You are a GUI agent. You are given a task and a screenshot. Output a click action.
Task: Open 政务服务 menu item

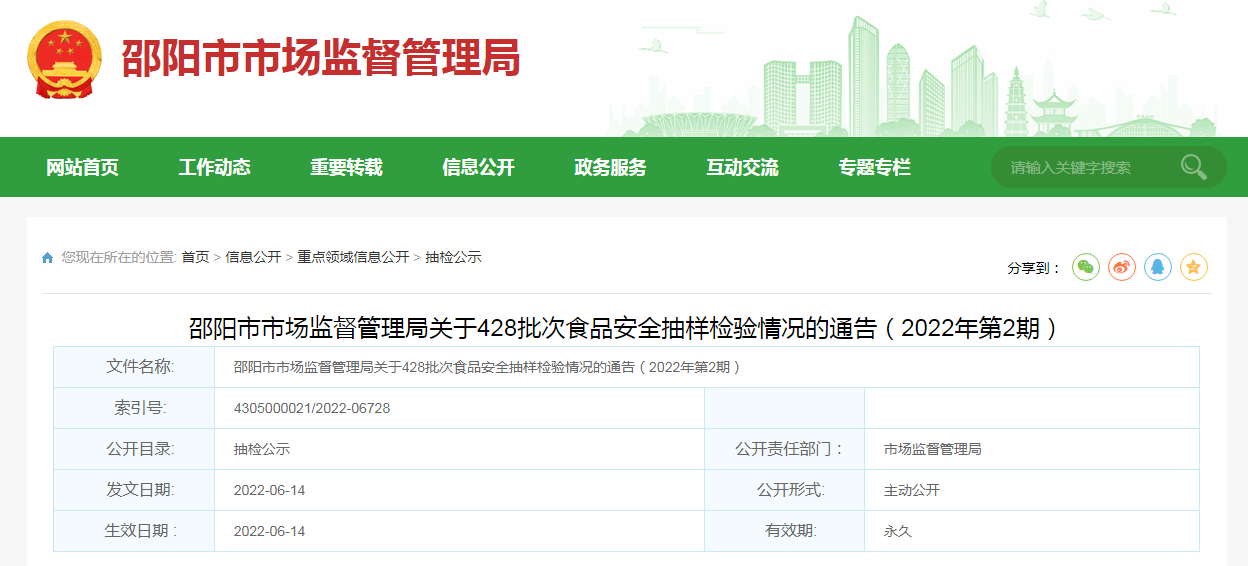[x=610, y=167]
